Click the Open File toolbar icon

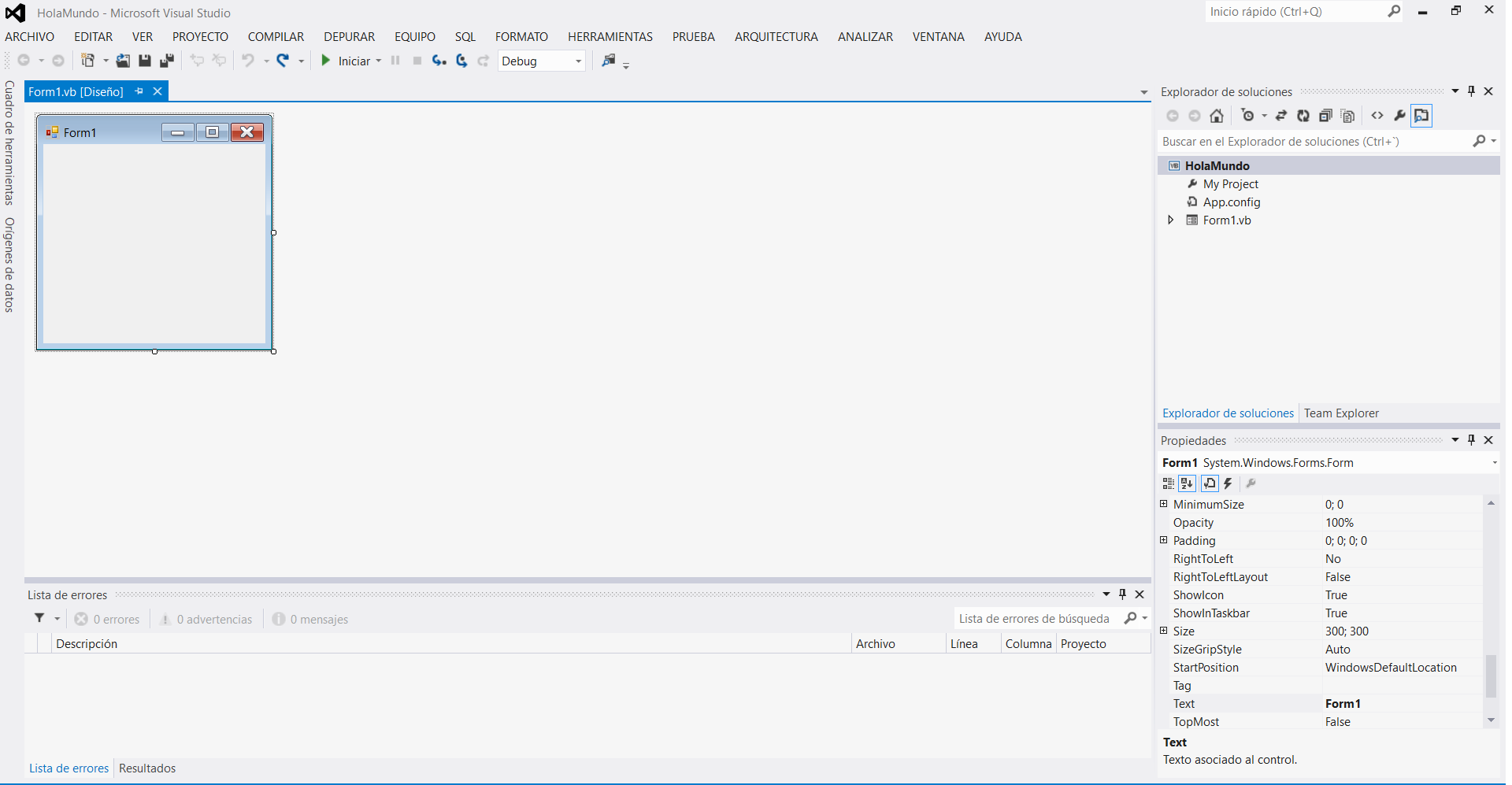pyautogui.click(x=123, y=61)
